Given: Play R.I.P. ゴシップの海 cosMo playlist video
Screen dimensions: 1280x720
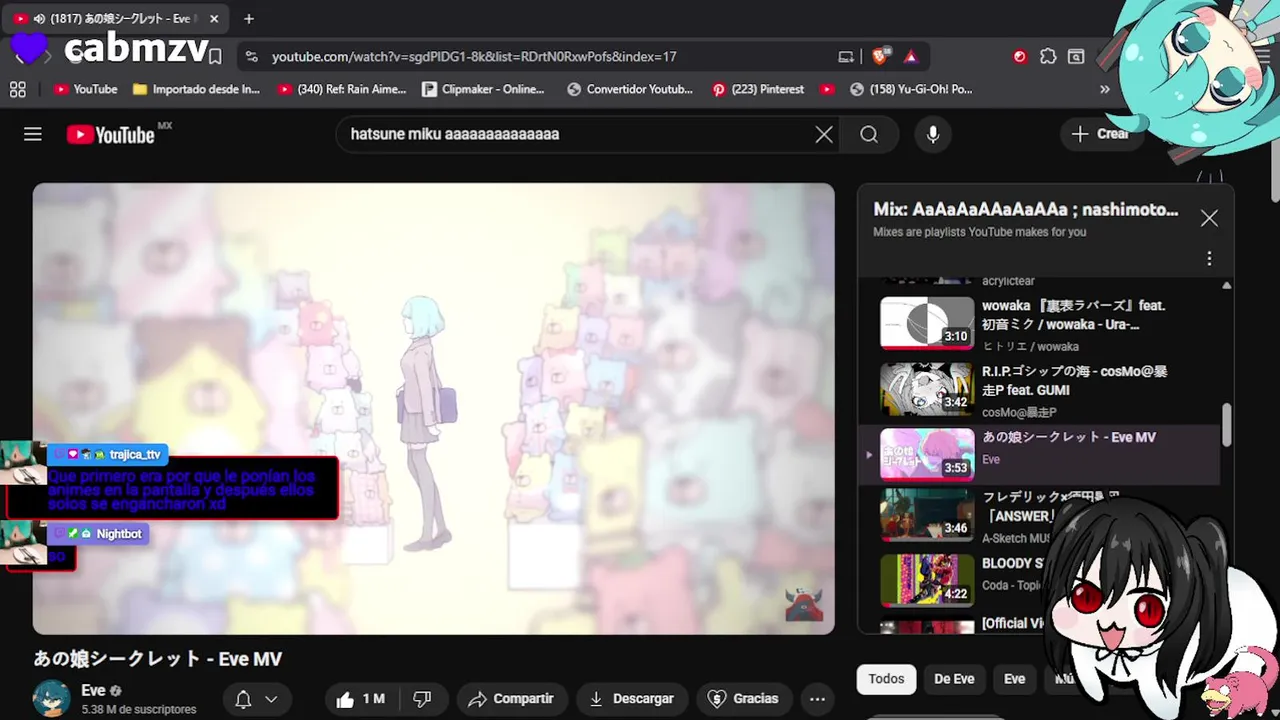Looking at the screenshot, I should [x=927, y=389].
